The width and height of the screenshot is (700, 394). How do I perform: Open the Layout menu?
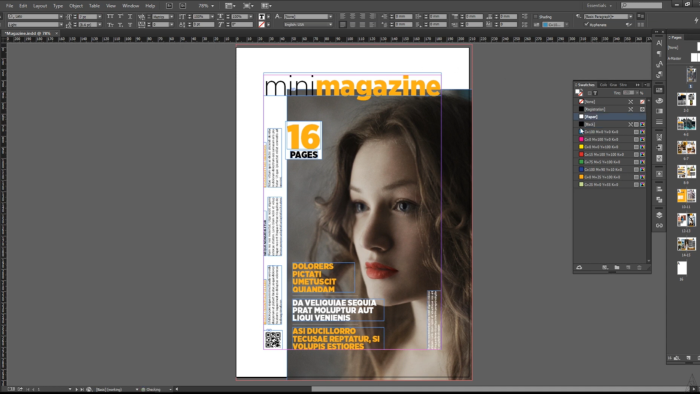point(40,6)
